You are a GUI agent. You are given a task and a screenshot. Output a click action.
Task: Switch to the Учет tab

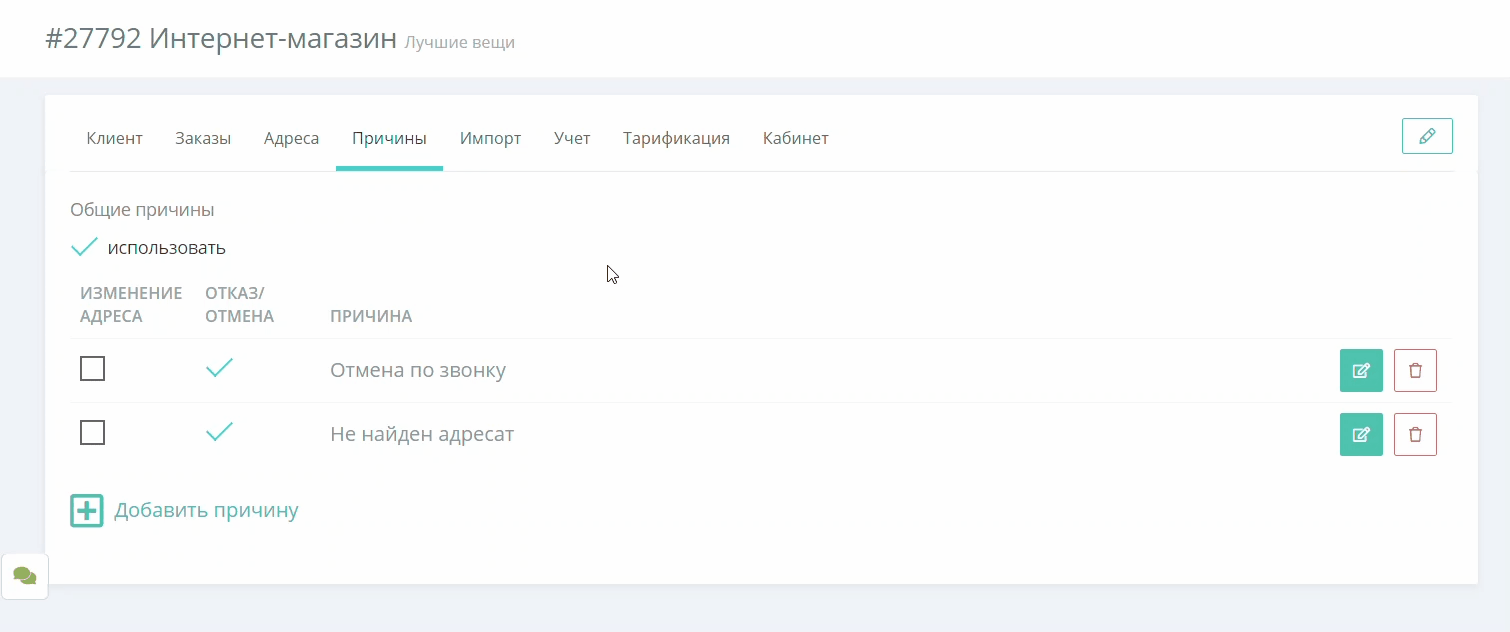(x=572, y=138)
